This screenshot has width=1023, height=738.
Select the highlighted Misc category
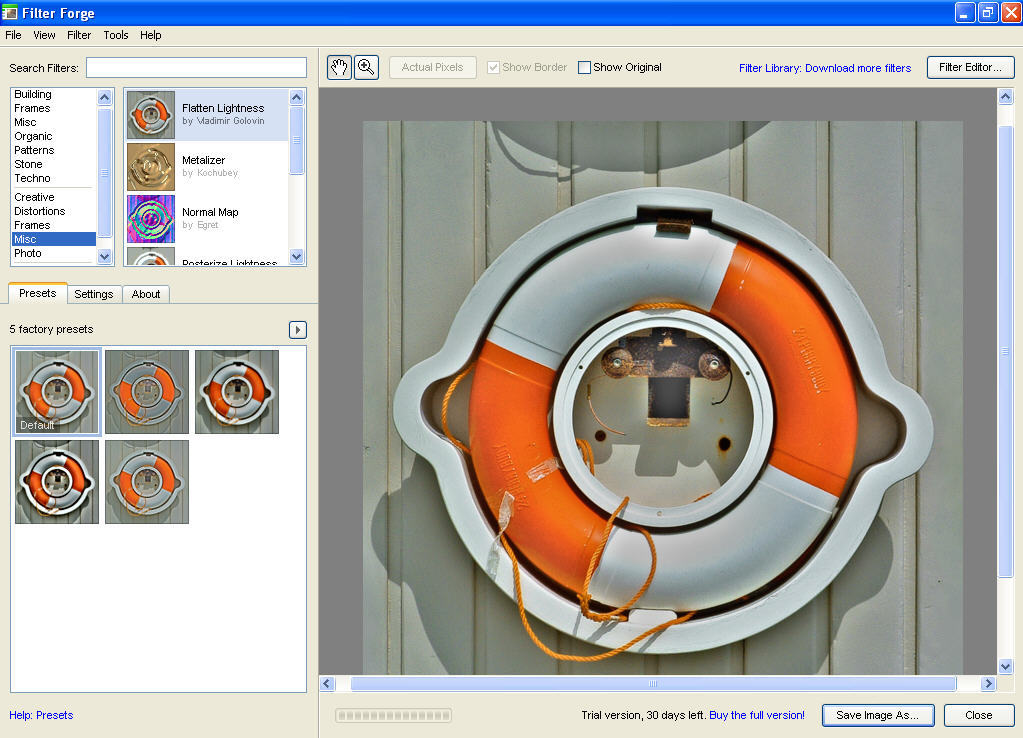tap(53, 239)
